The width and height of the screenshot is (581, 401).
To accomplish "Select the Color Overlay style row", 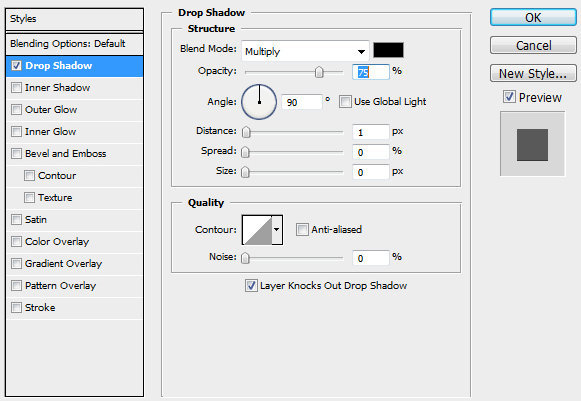I will 74,242.
